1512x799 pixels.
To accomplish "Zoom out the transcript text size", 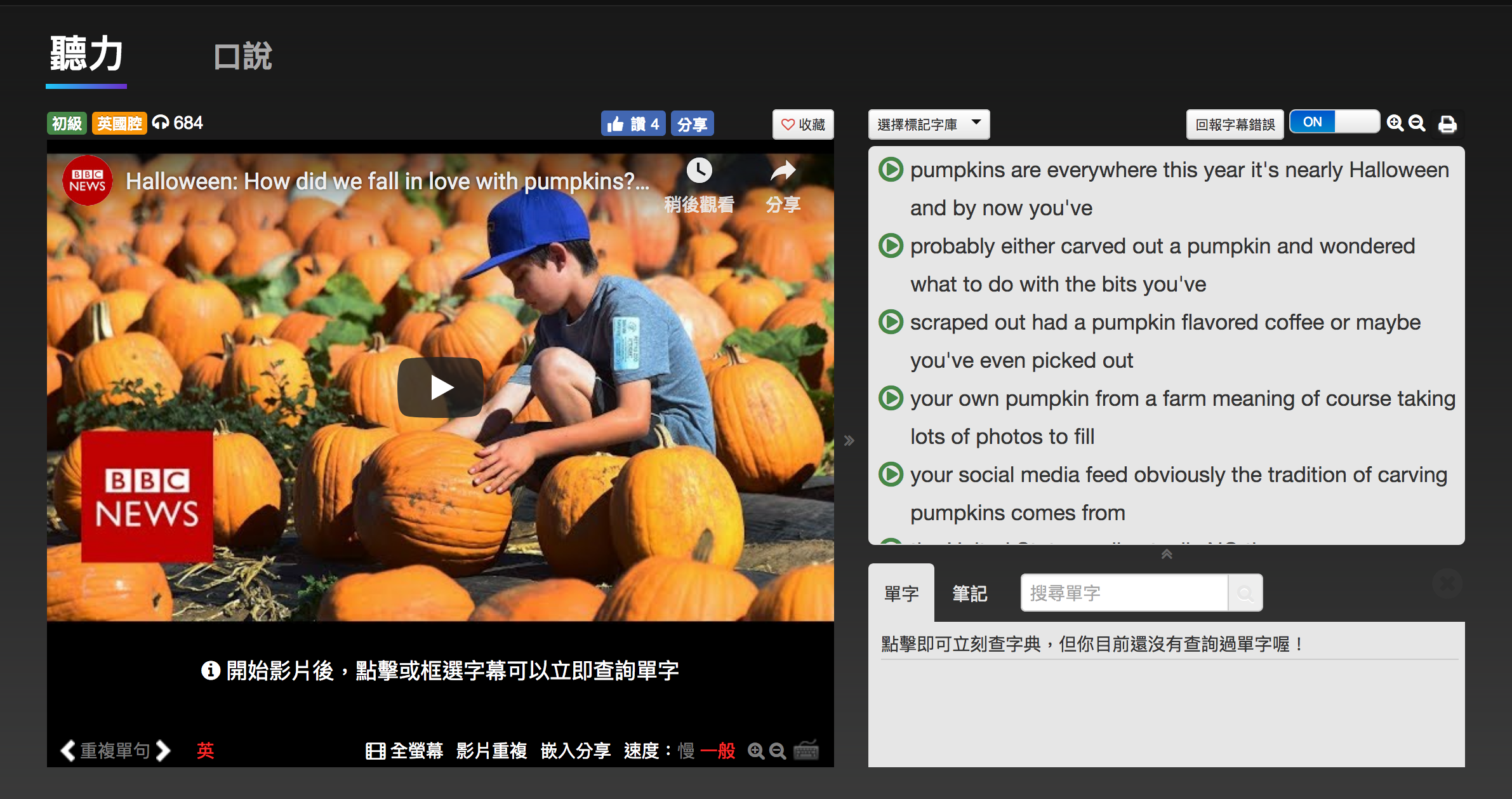I will (1417, 123).
